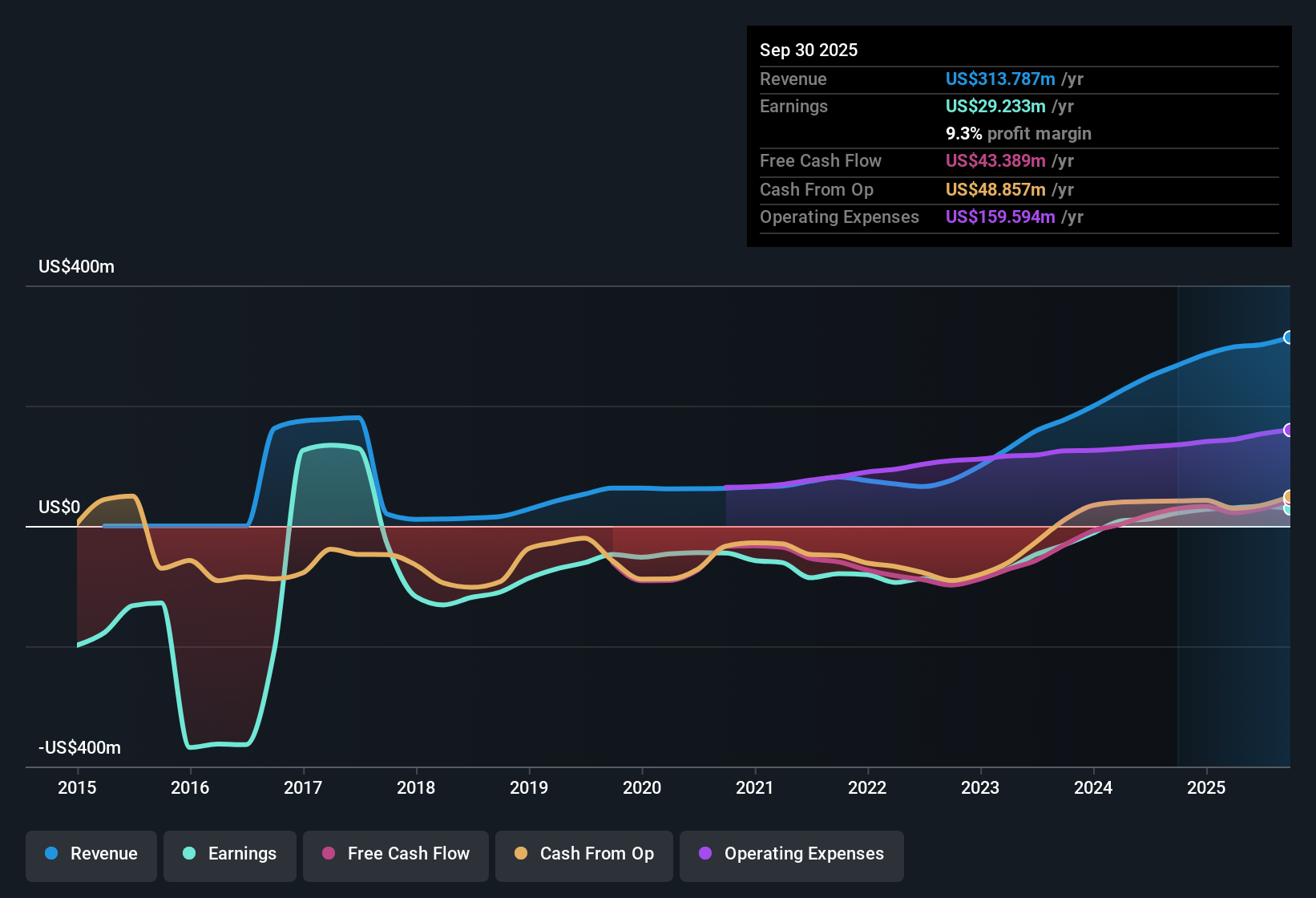Click the orange Cash From Op dot

(x=521, y=853)
